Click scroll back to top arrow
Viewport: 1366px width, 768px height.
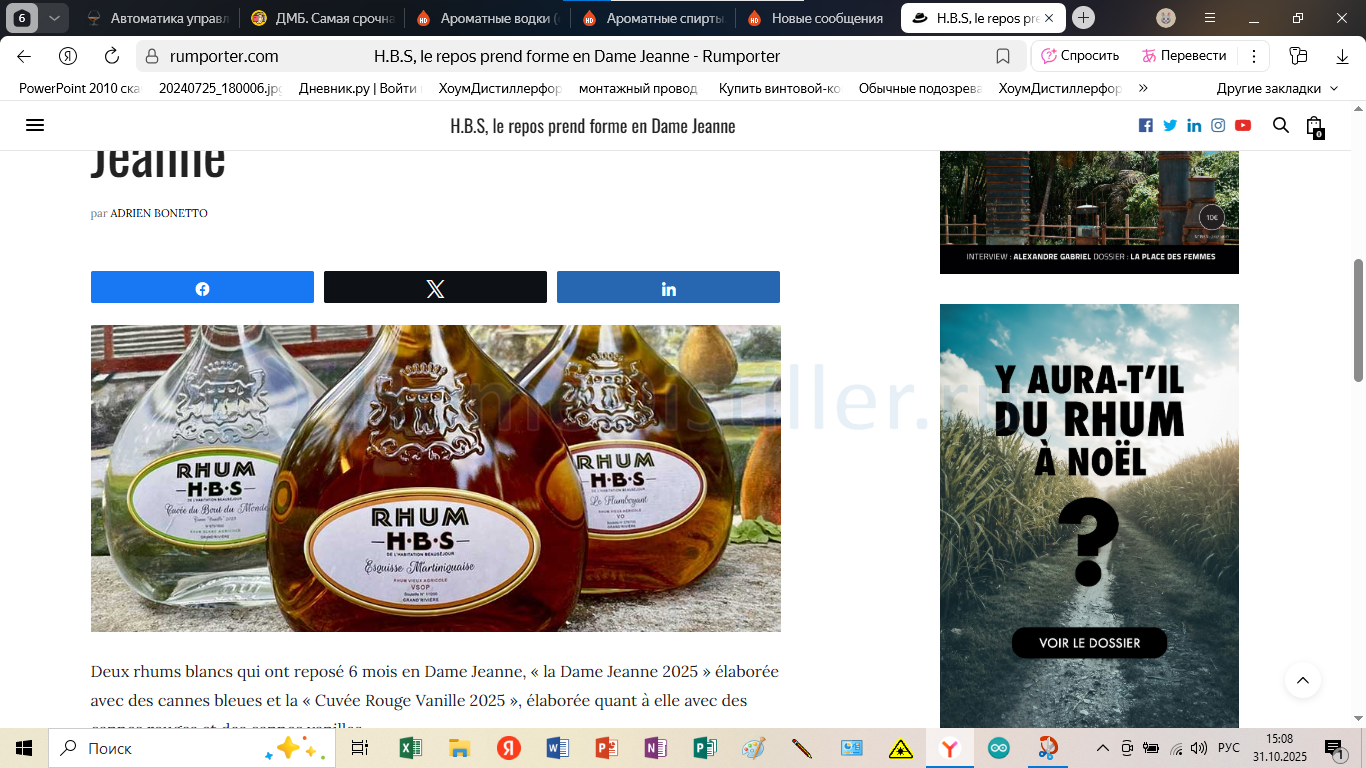click(x=1302, y=680)
